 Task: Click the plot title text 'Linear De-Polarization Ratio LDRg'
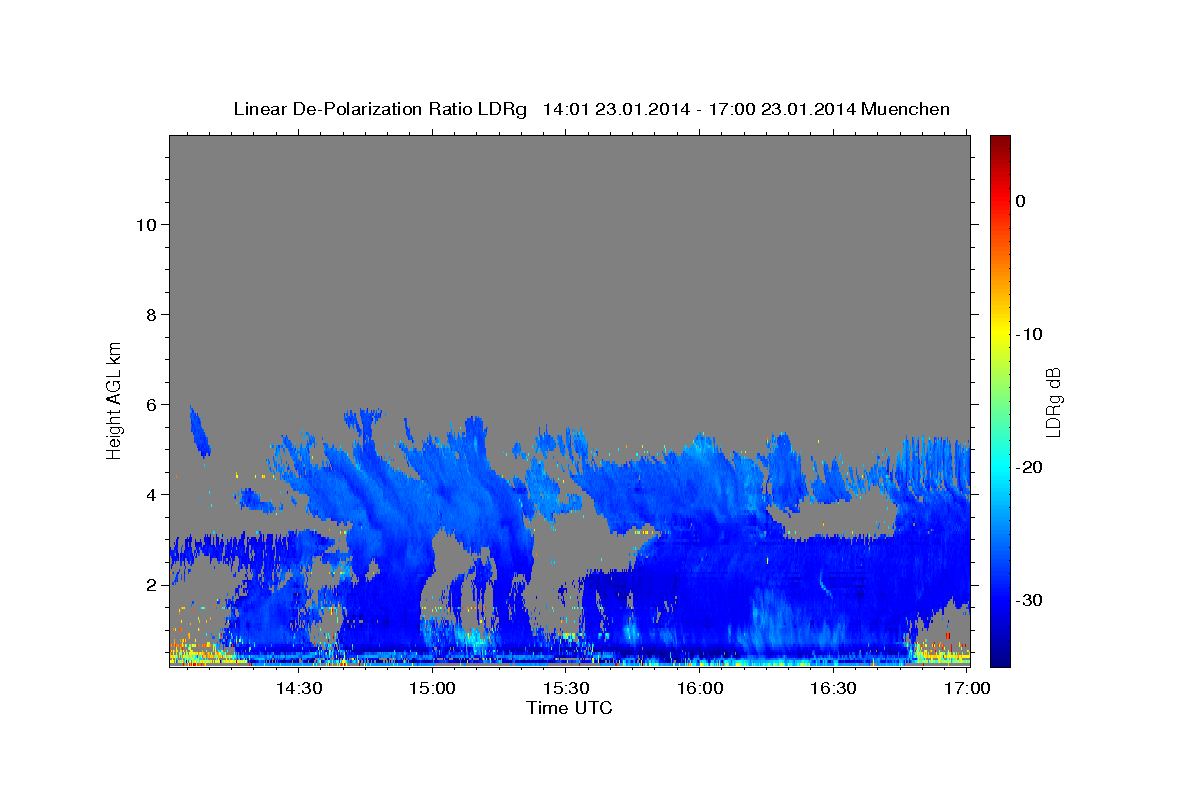[379, 109]
